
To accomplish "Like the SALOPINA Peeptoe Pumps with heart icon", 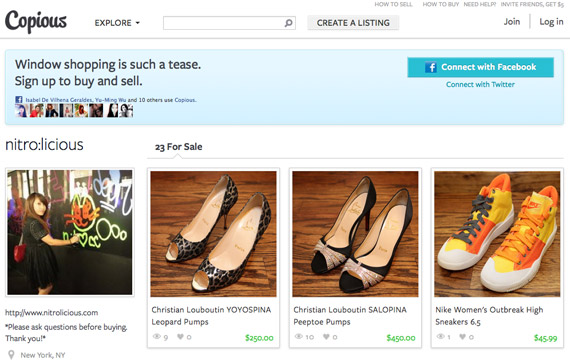I will 326,337.
